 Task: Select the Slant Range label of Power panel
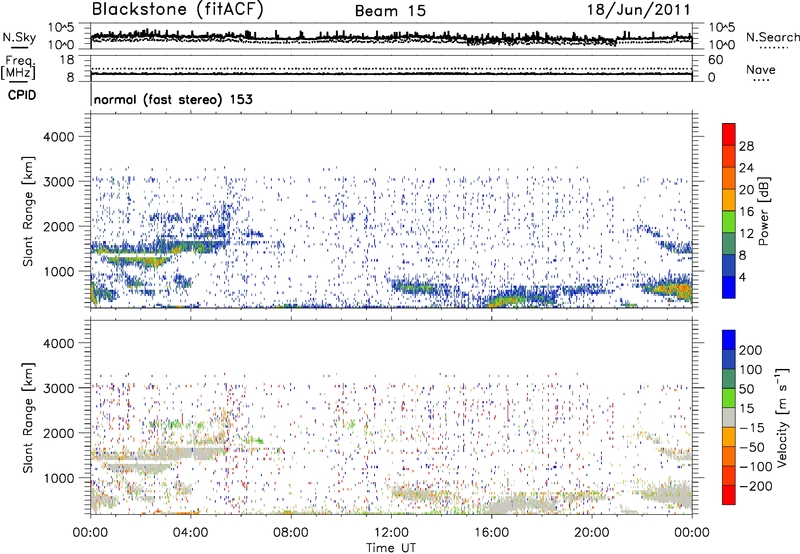coord(28,211)
